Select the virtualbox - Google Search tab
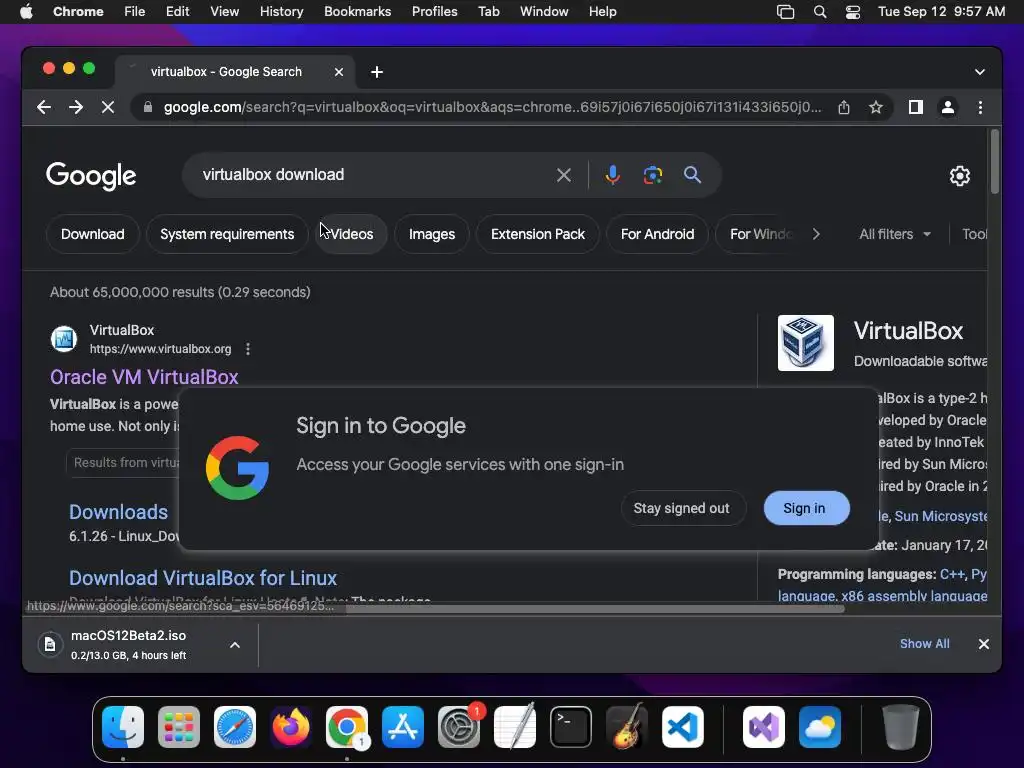The width and height of the screenshot is (1024, 768). point(226,72)
